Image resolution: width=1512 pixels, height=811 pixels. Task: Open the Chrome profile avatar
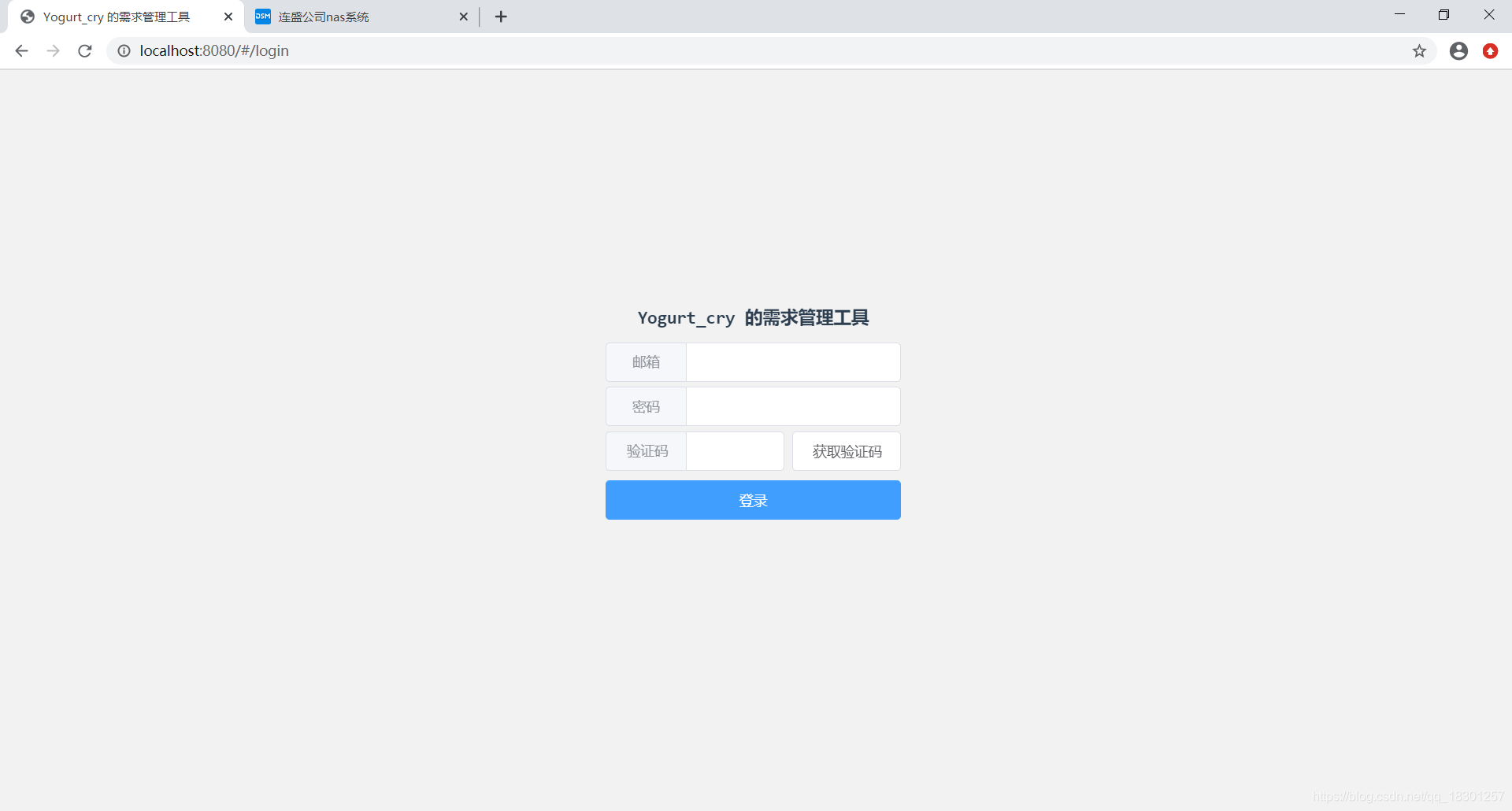pyautogui.click(x=1458, y=51)
